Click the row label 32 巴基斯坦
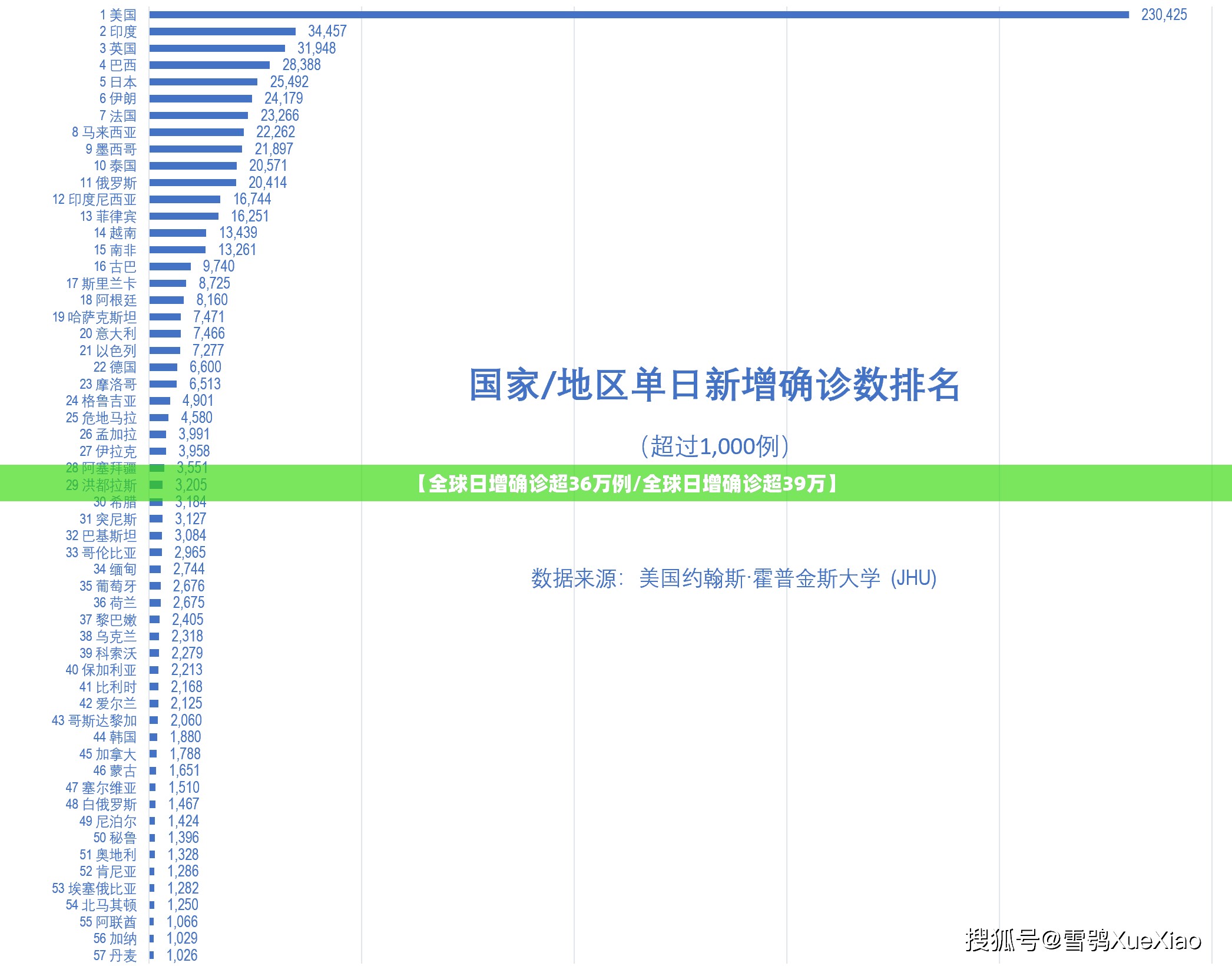Viewport: 1232px width, 966px height. [x=101, y=535]
